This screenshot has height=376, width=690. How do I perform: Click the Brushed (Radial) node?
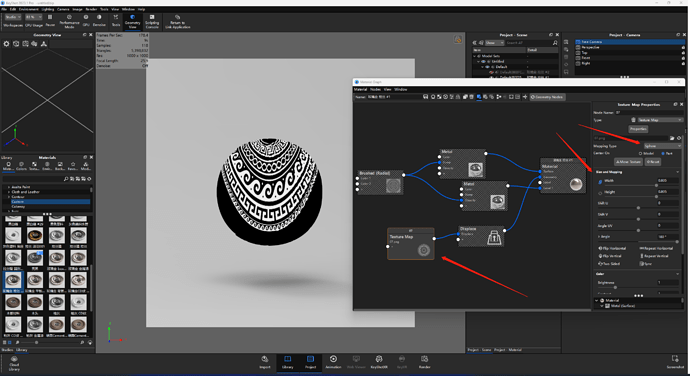380,182
